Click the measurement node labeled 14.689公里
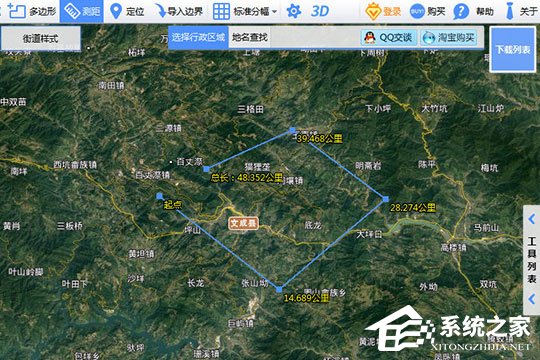Viewport: 540px width, 360px height. [279, 289]
